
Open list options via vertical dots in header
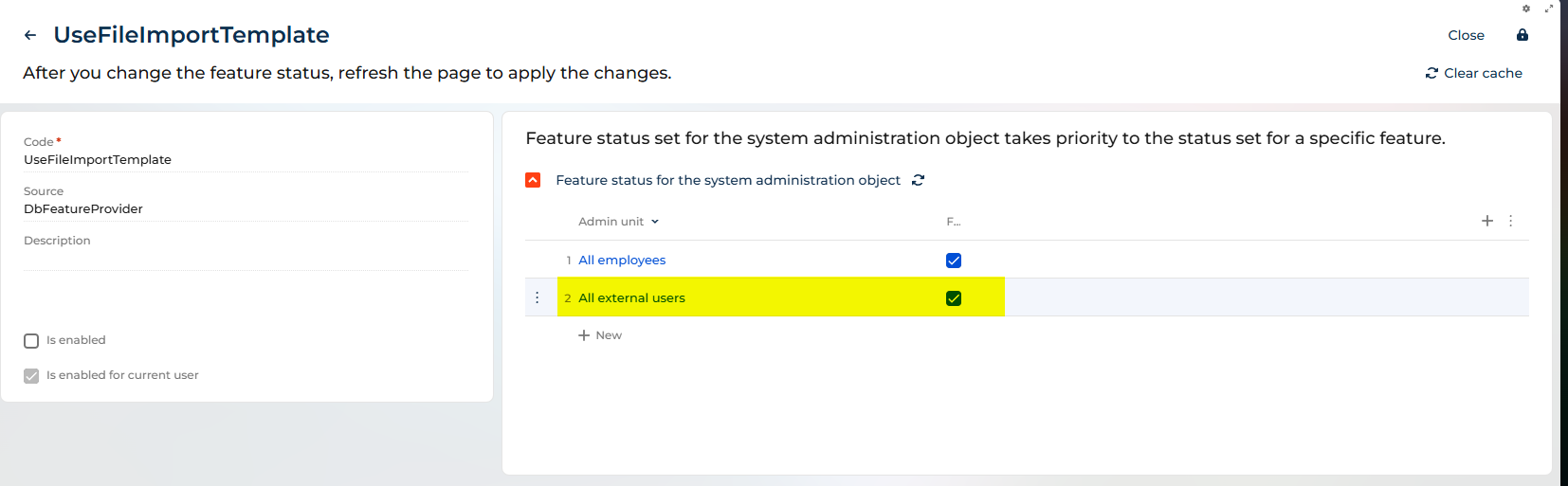[1511, 221]
